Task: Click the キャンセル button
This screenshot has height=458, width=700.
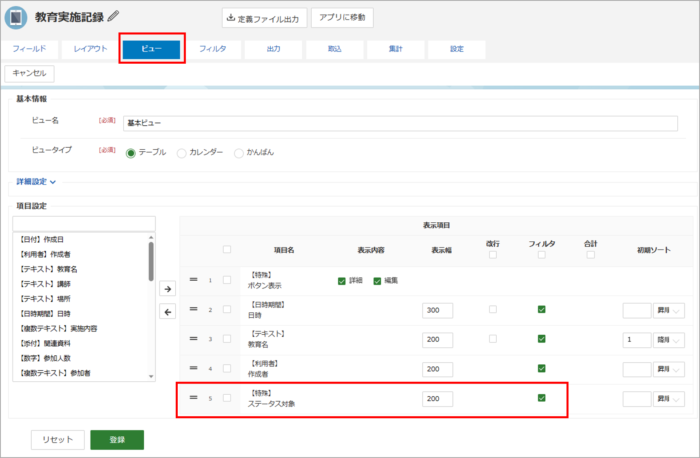Action: click(29, 73)
